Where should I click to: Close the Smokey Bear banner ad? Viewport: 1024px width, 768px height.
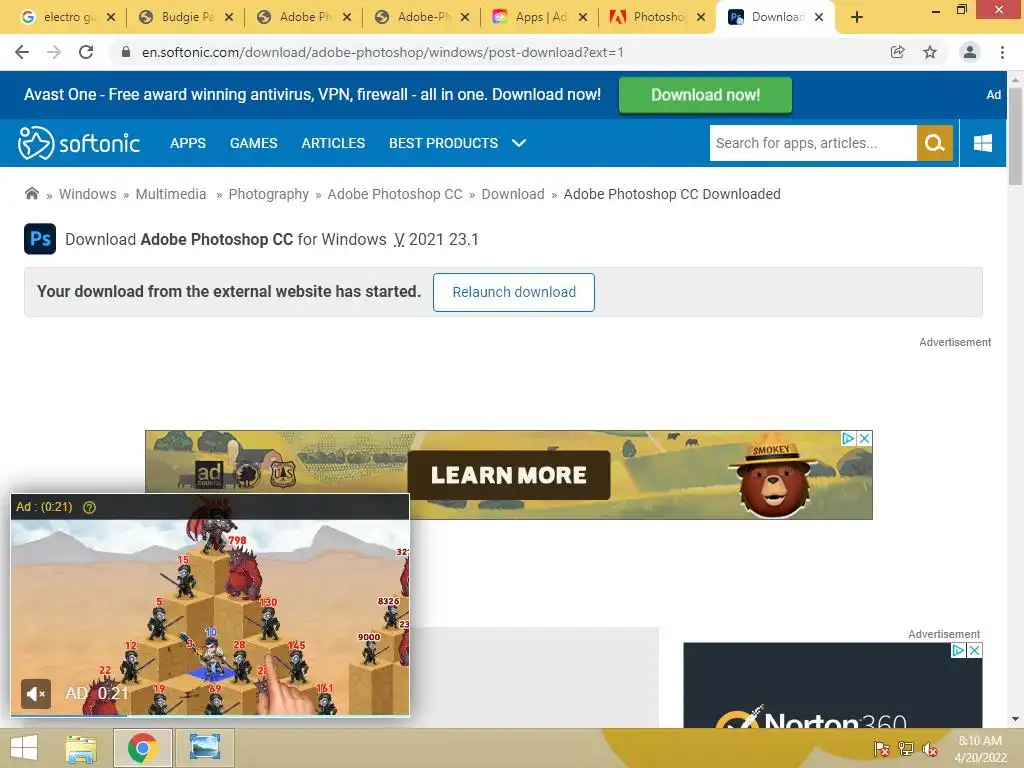point(864,438)
